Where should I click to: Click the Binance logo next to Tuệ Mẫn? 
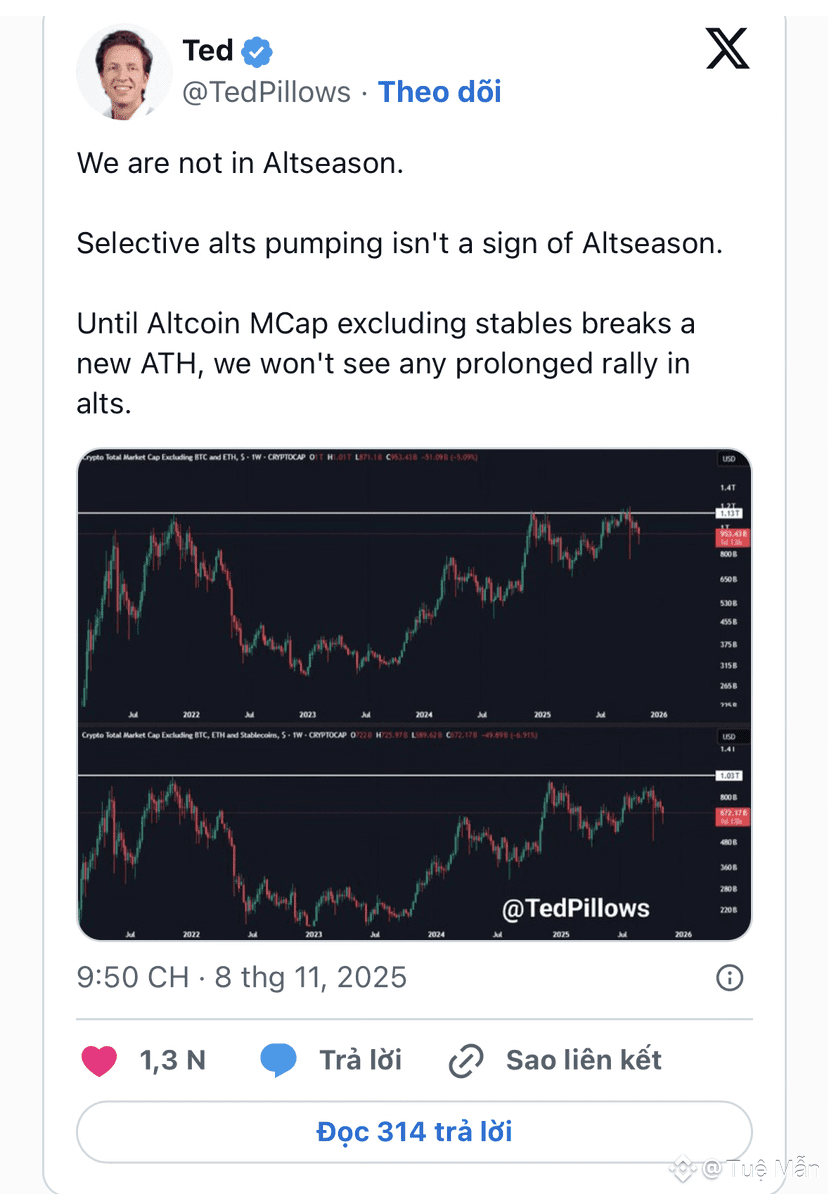coord(682,1167)
